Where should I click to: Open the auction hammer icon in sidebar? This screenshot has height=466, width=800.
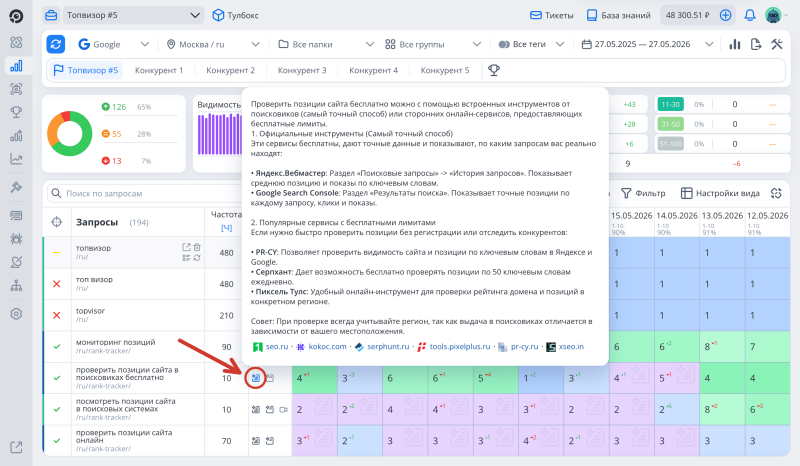coord(16,187)
